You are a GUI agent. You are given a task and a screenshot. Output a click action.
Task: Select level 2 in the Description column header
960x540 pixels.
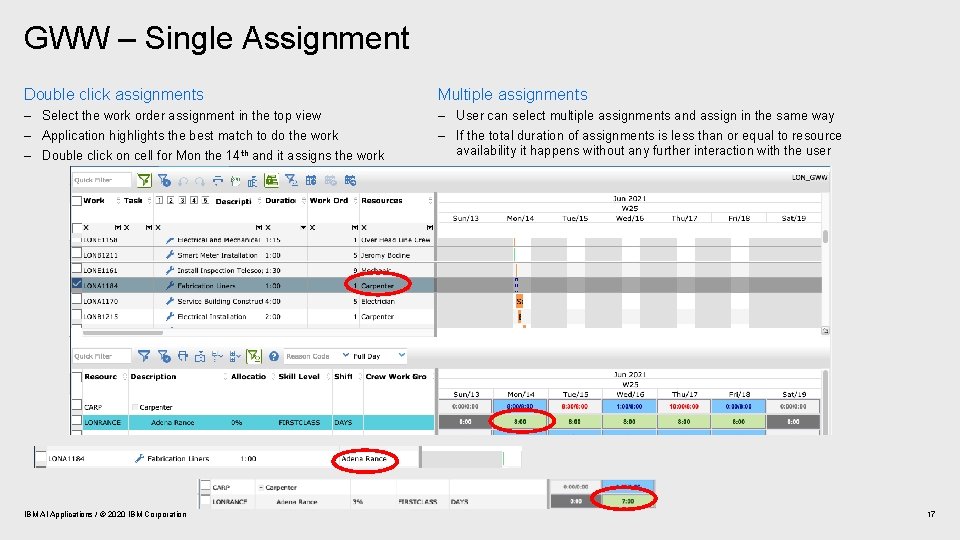pos(171,200)
